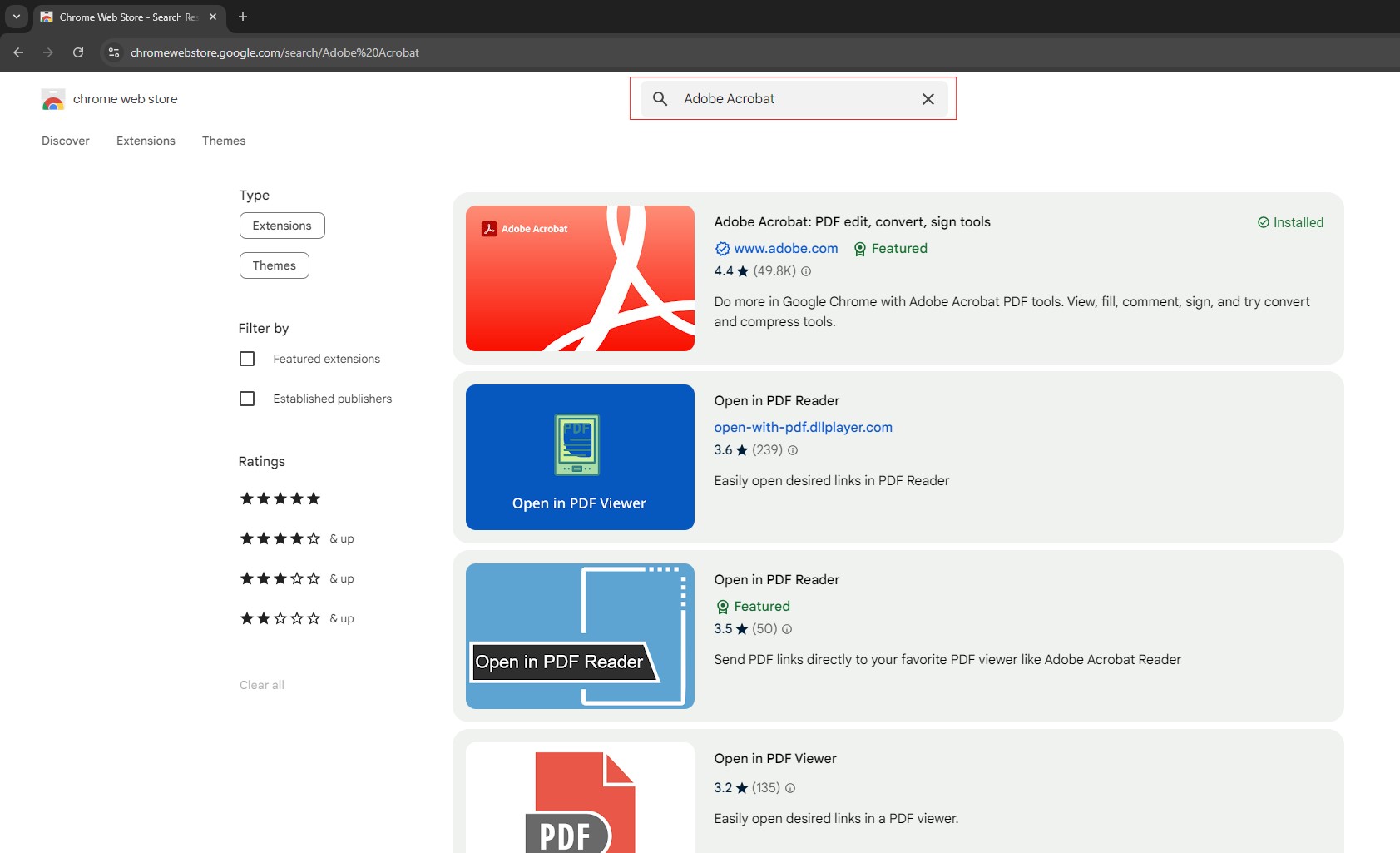1400x853 pixels.
Task: Click the 3.5 rating value
Action: point(724,629)
